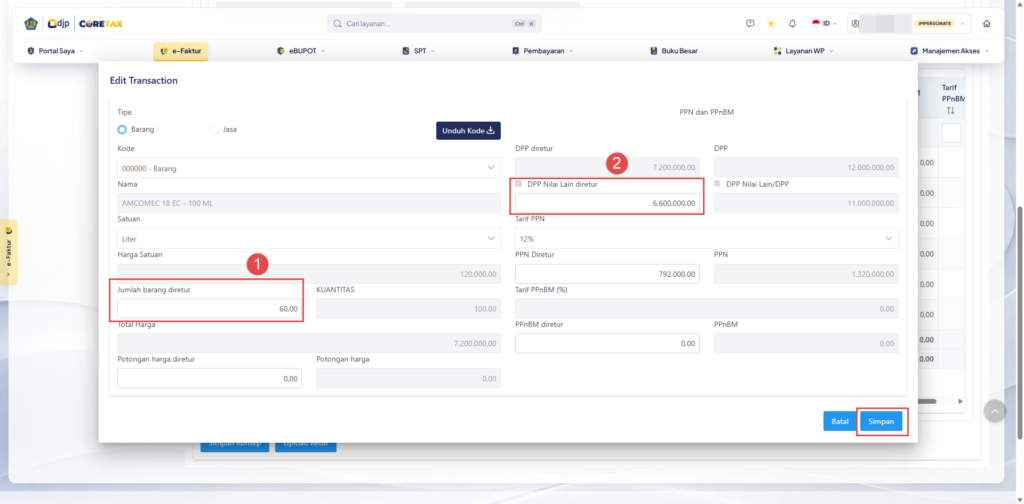Expand the Layanan WP menu
The height and width of the screenshot is (504, 1024).
pos(803,50)
